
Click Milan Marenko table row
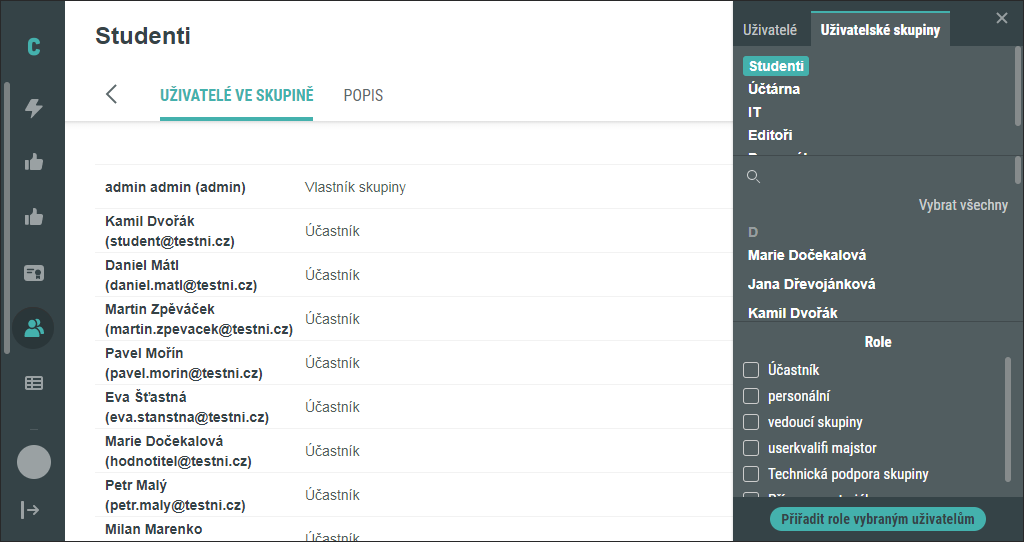click(x=414, y=530)
